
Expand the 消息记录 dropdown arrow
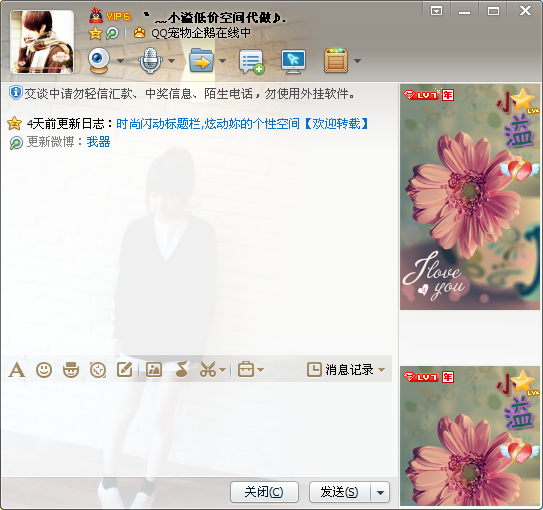(382, 370)
